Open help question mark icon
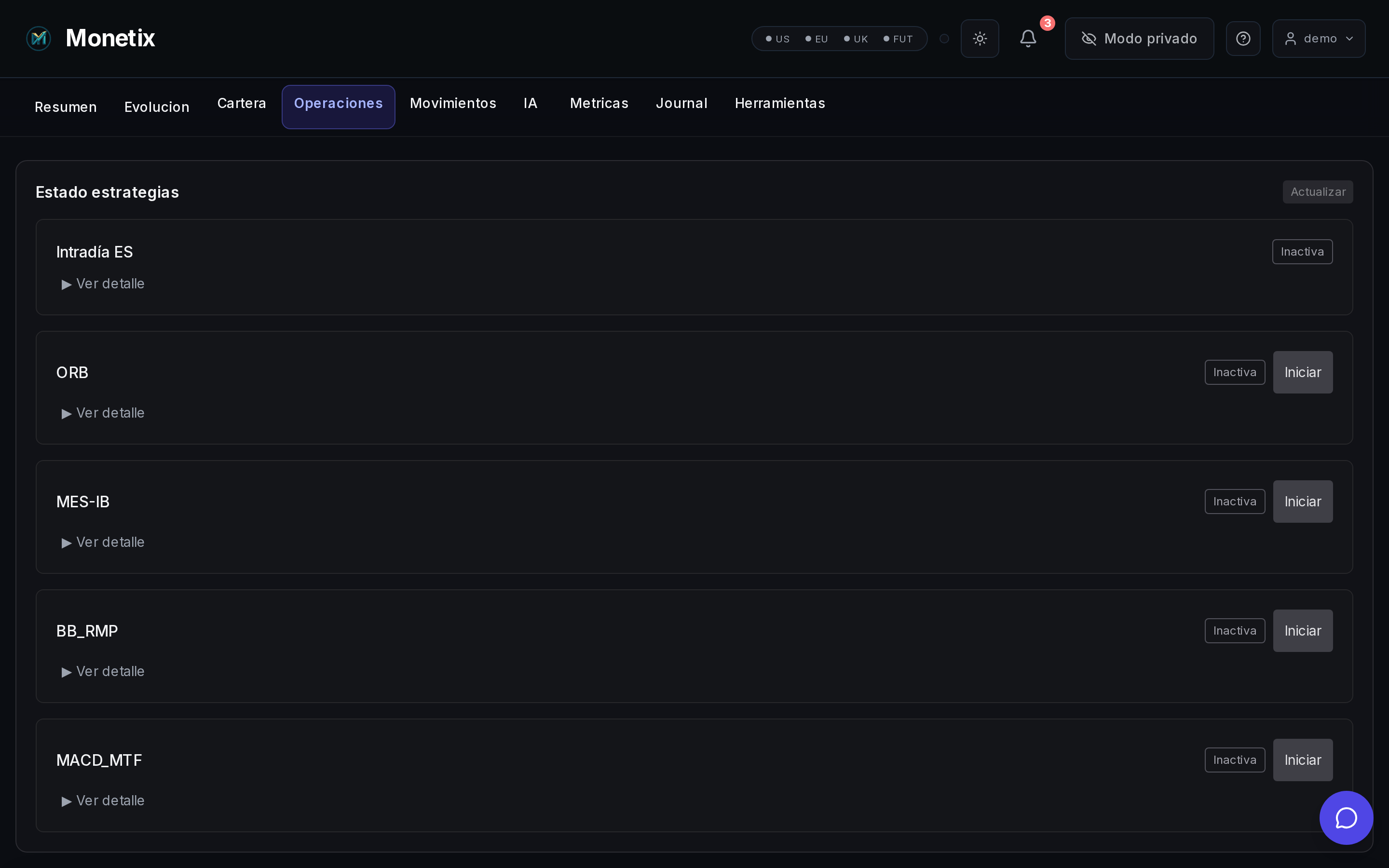Screen dimensions: 1389x868 point(1243,39)
